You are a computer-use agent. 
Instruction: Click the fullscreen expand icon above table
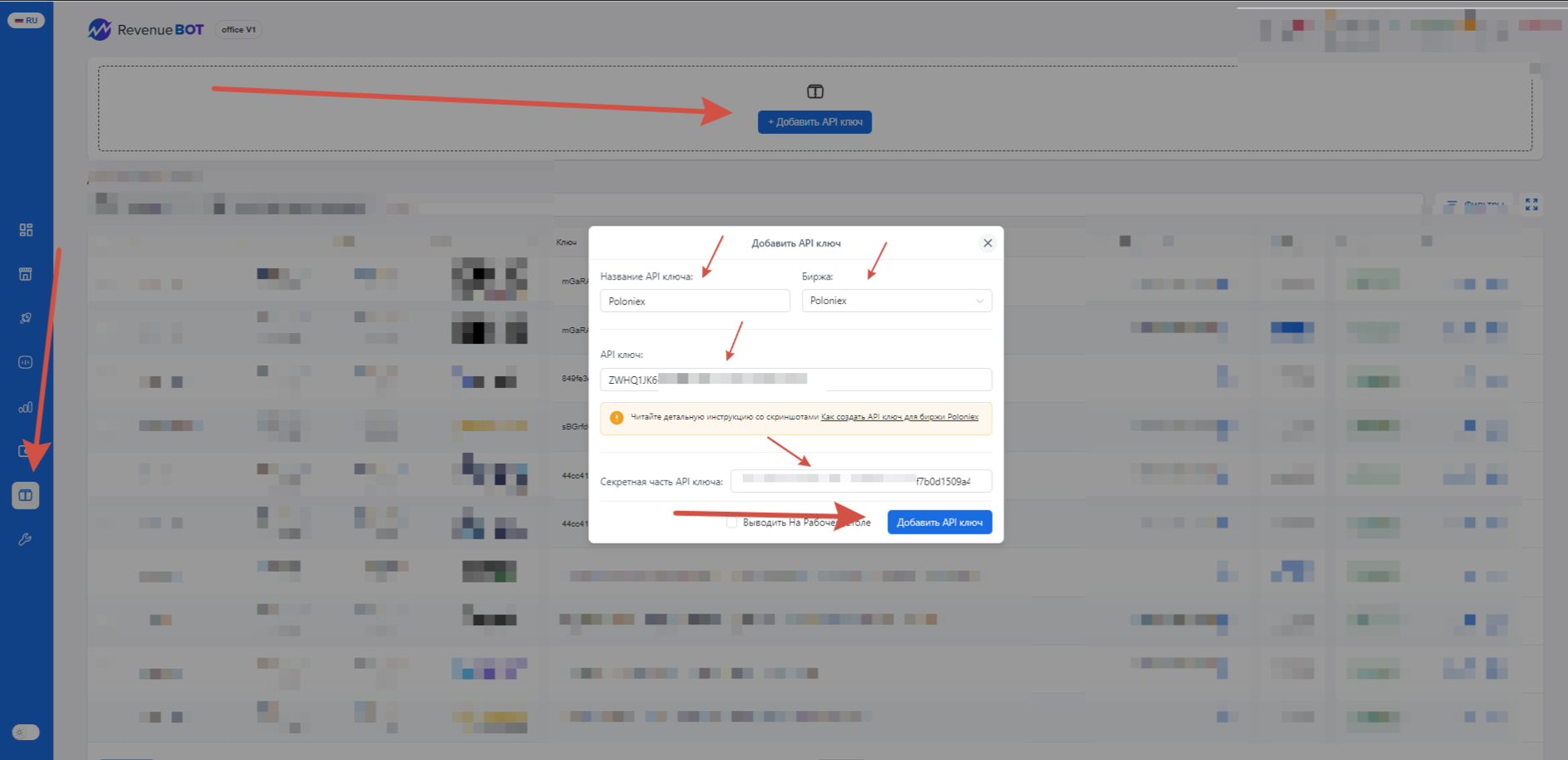pyautogui.click(x=1531, y=204)
